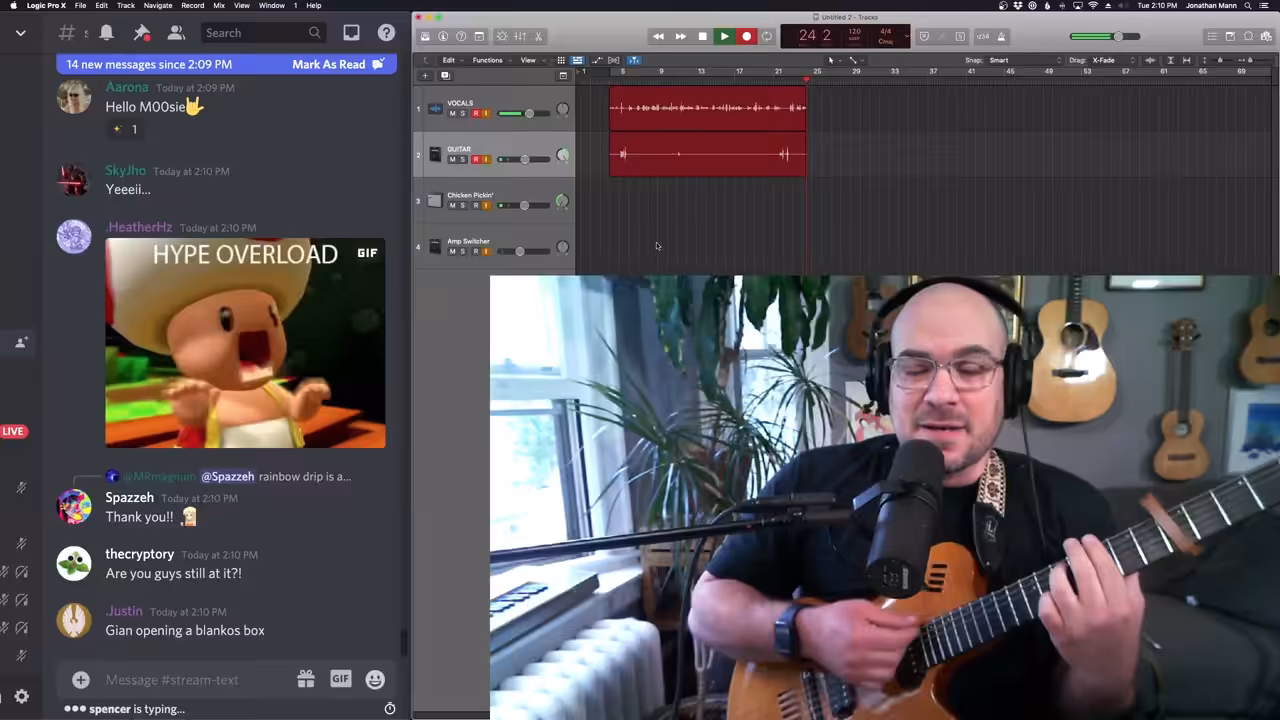Solo the GUITAR track
Viewport: 1280px width, 720px height.
tap(462, 159)
